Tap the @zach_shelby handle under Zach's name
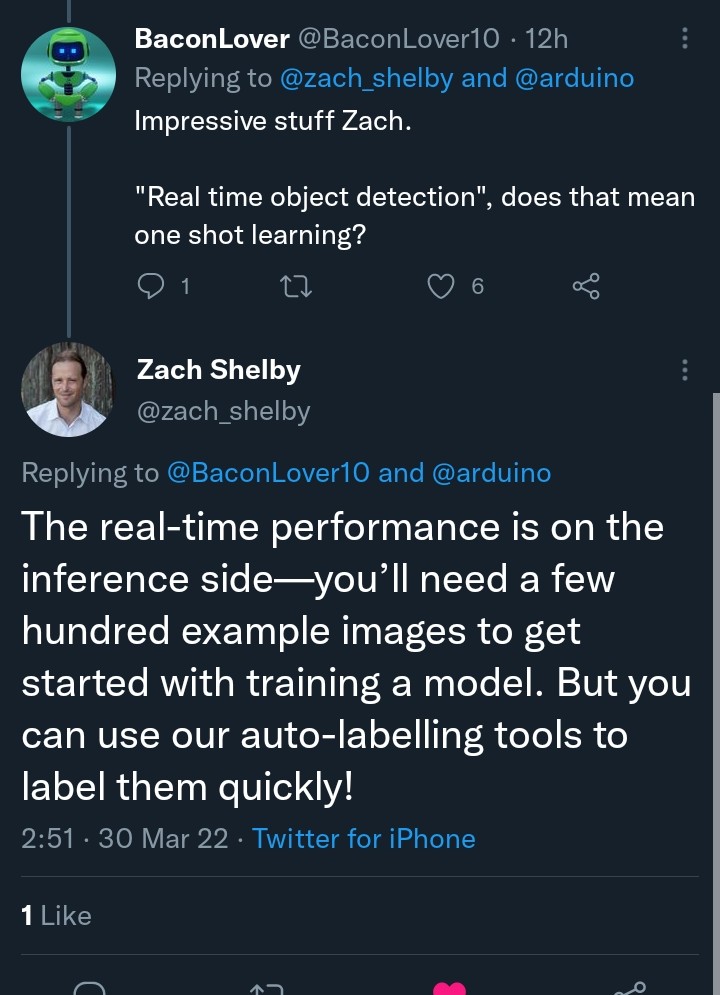720x995 pixels. pos(223,411)
